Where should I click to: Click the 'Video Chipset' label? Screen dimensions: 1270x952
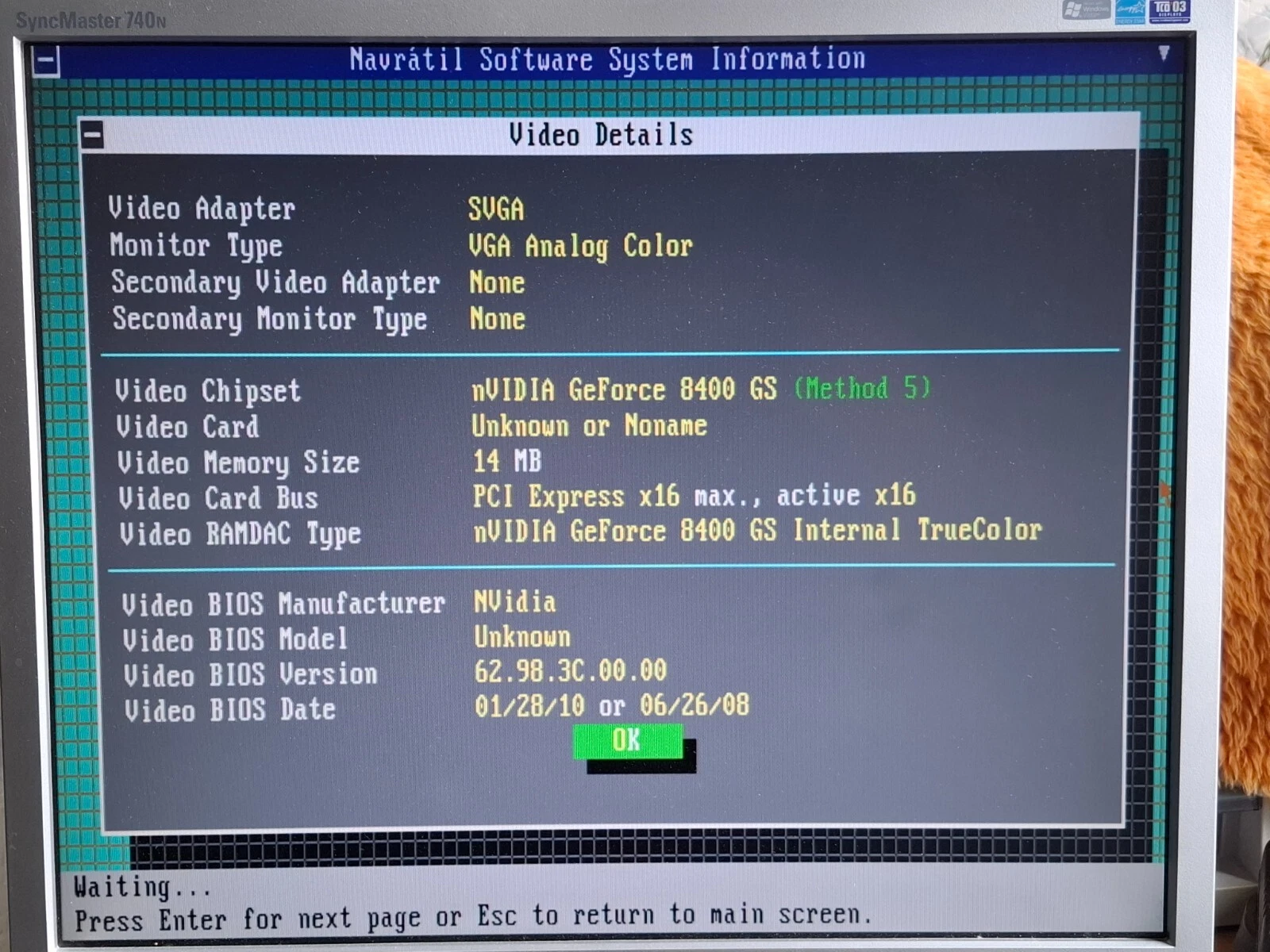click(208, 391)
